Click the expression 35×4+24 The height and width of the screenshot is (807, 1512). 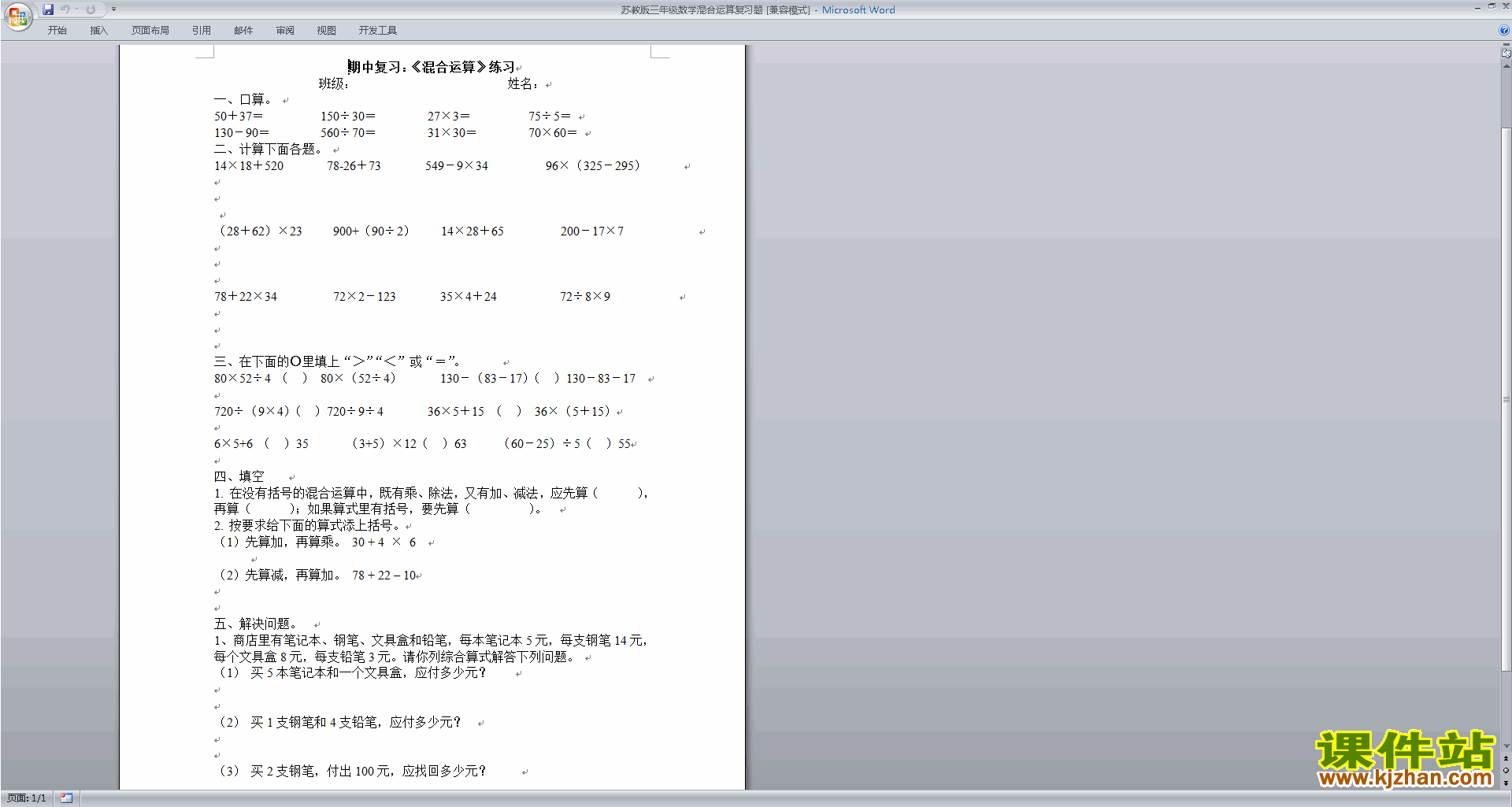469,296
